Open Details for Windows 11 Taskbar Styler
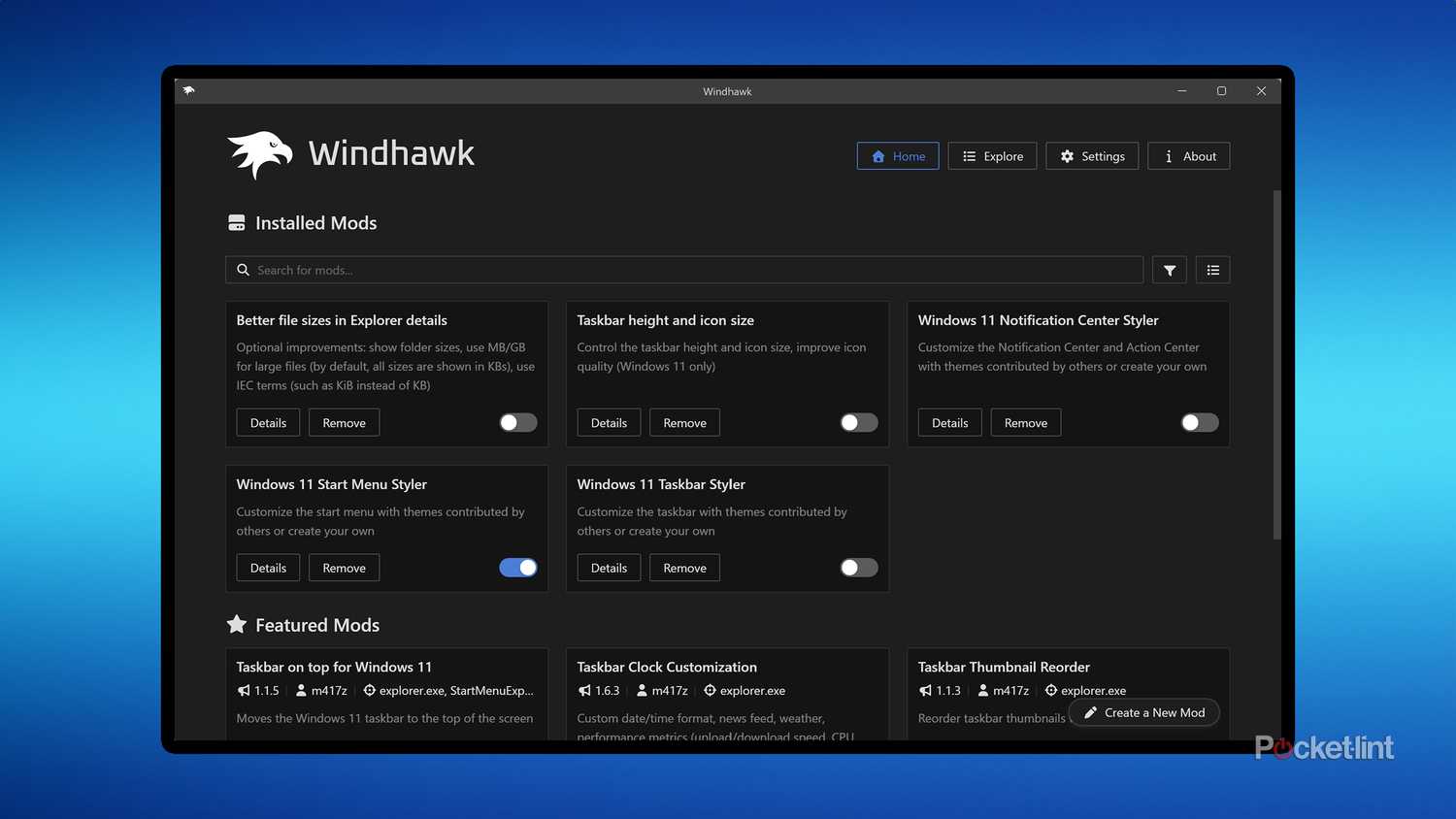1456x819 pixels. tap(609, 567)
